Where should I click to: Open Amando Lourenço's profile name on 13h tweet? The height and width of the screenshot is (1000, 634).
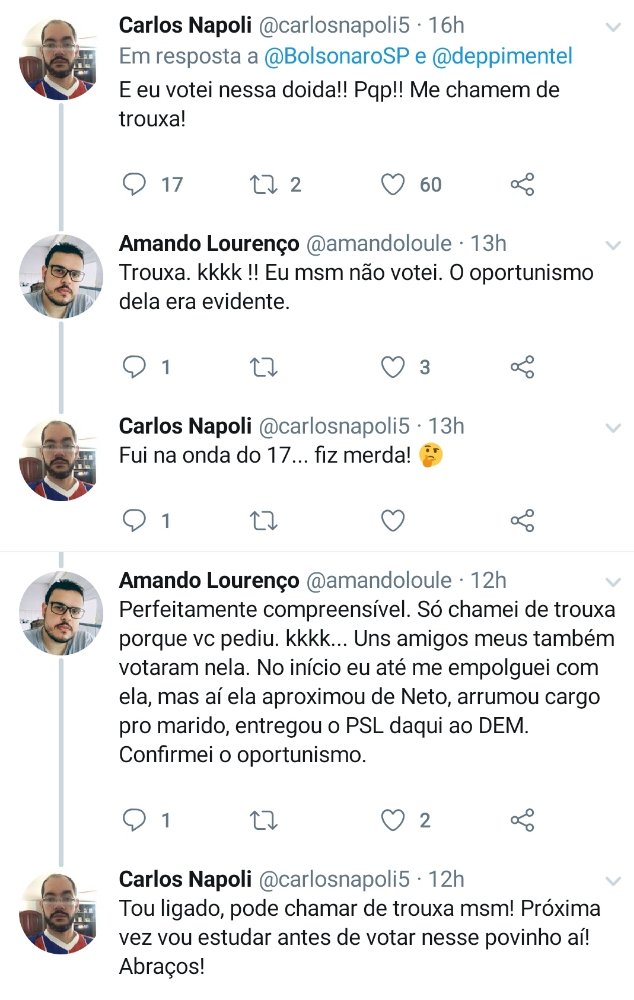point(208,244)
